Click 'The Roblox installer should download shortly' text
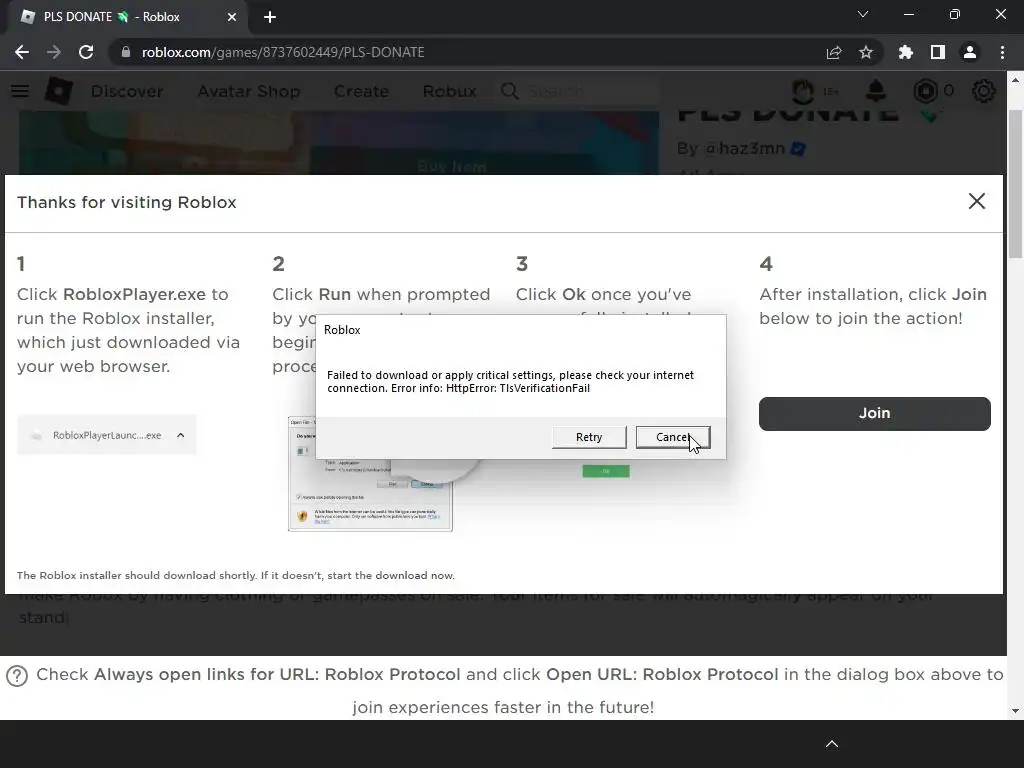 (x=136, y=575)
